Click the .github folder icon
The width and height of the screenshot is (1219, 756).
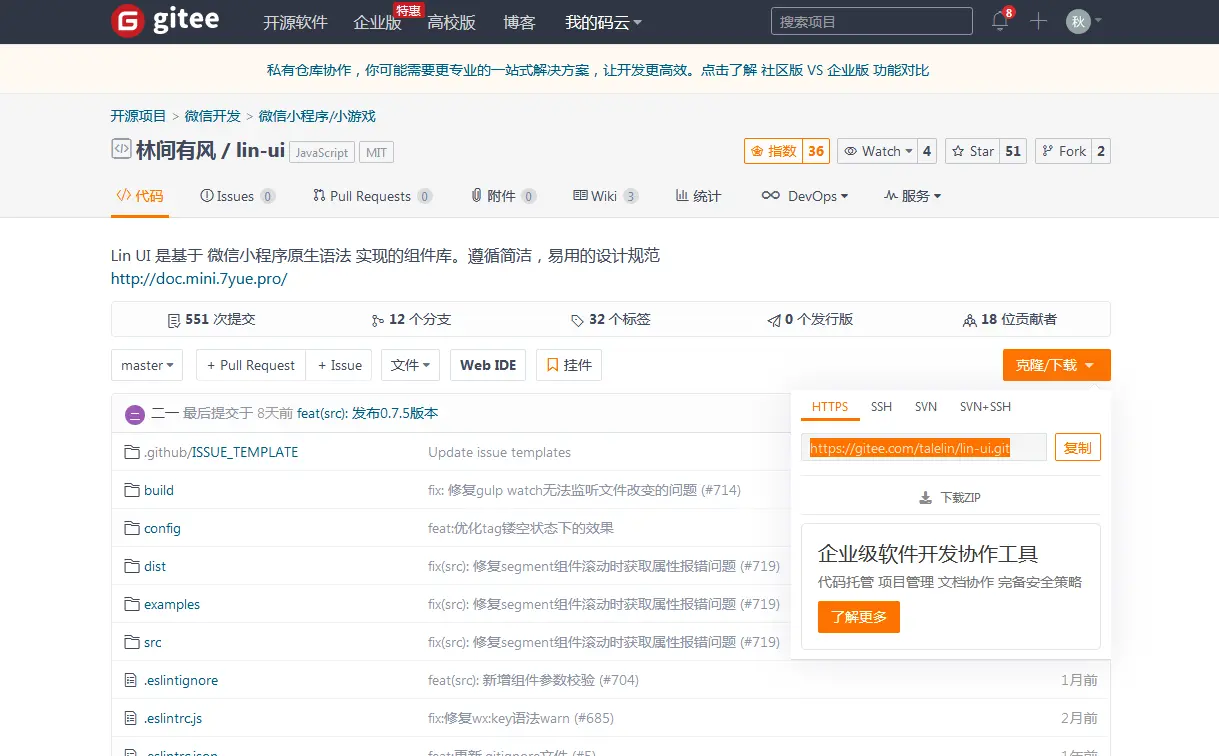131,452
